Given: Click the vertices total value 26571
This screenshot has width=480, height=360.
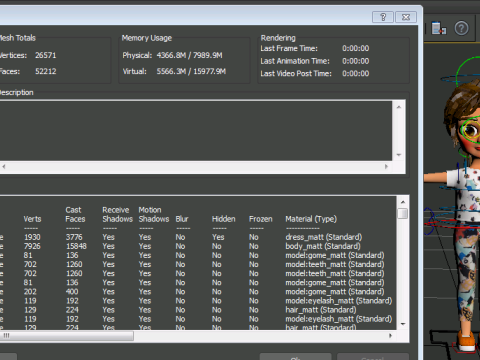Looking at the screenshot, I should click(x=46, y=55).
